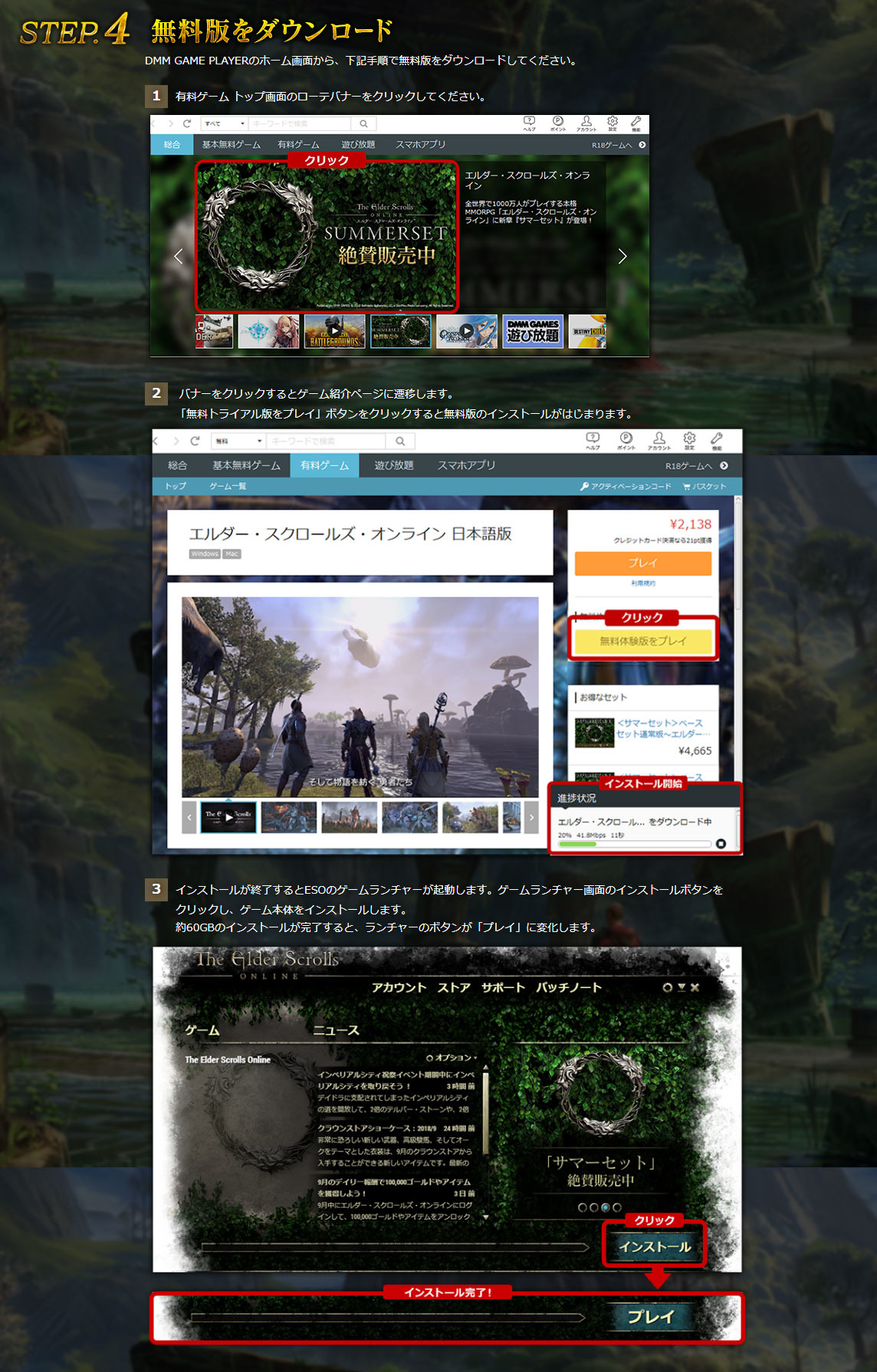877x1372 pixels.
Task: Click the launcher news scrollbar
Action: coord(484,1141)
